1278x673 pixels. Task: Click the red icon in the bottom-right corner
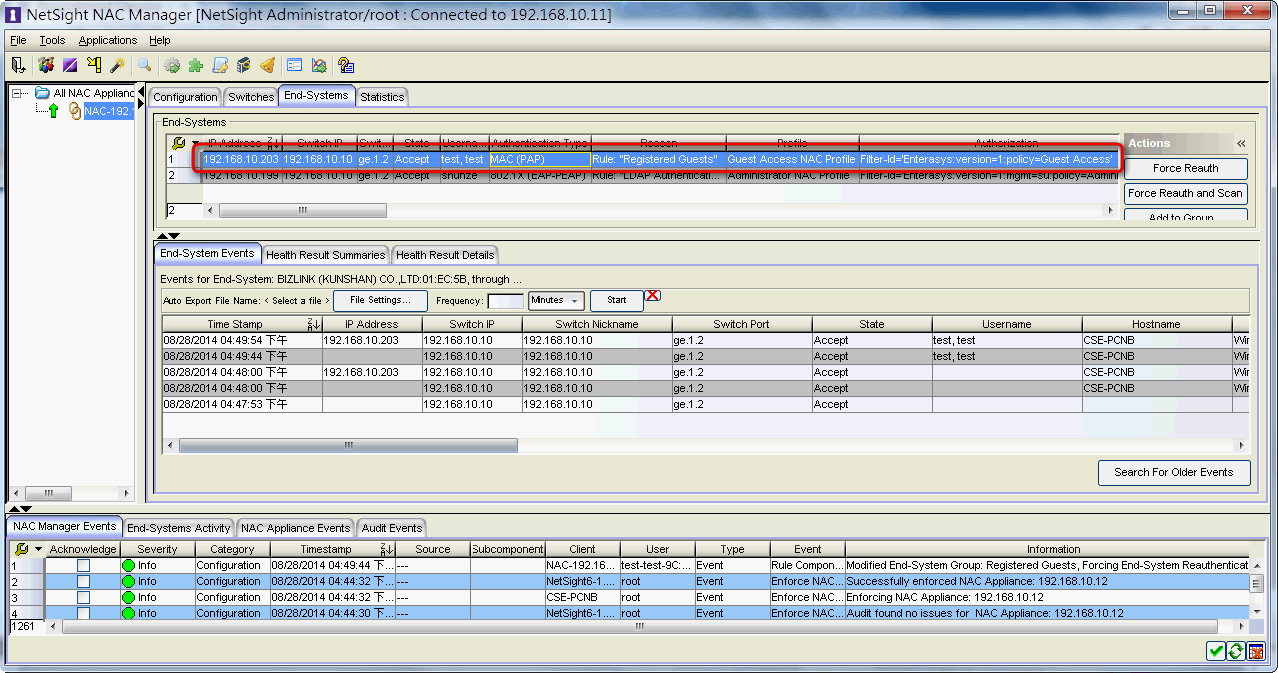coord(1256,651)
